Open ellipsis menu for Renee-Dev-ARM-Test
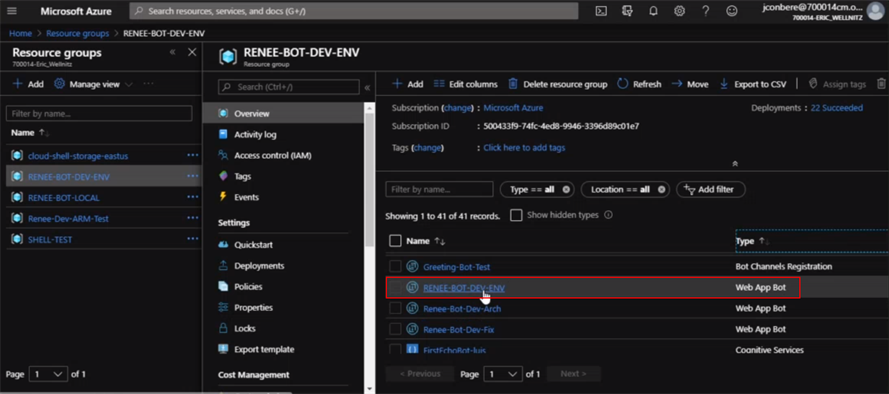This screenshot has width=889, height=394. (x=193, y=218)
